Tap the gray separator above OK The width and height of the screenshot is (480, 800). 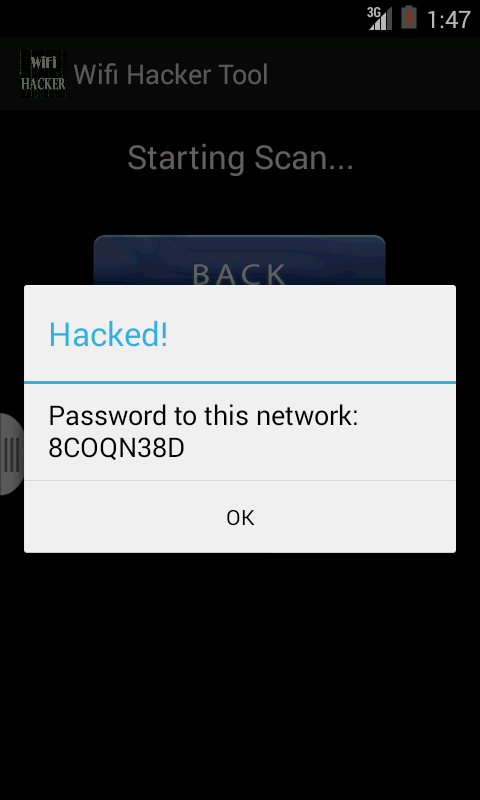click(240, 481)
